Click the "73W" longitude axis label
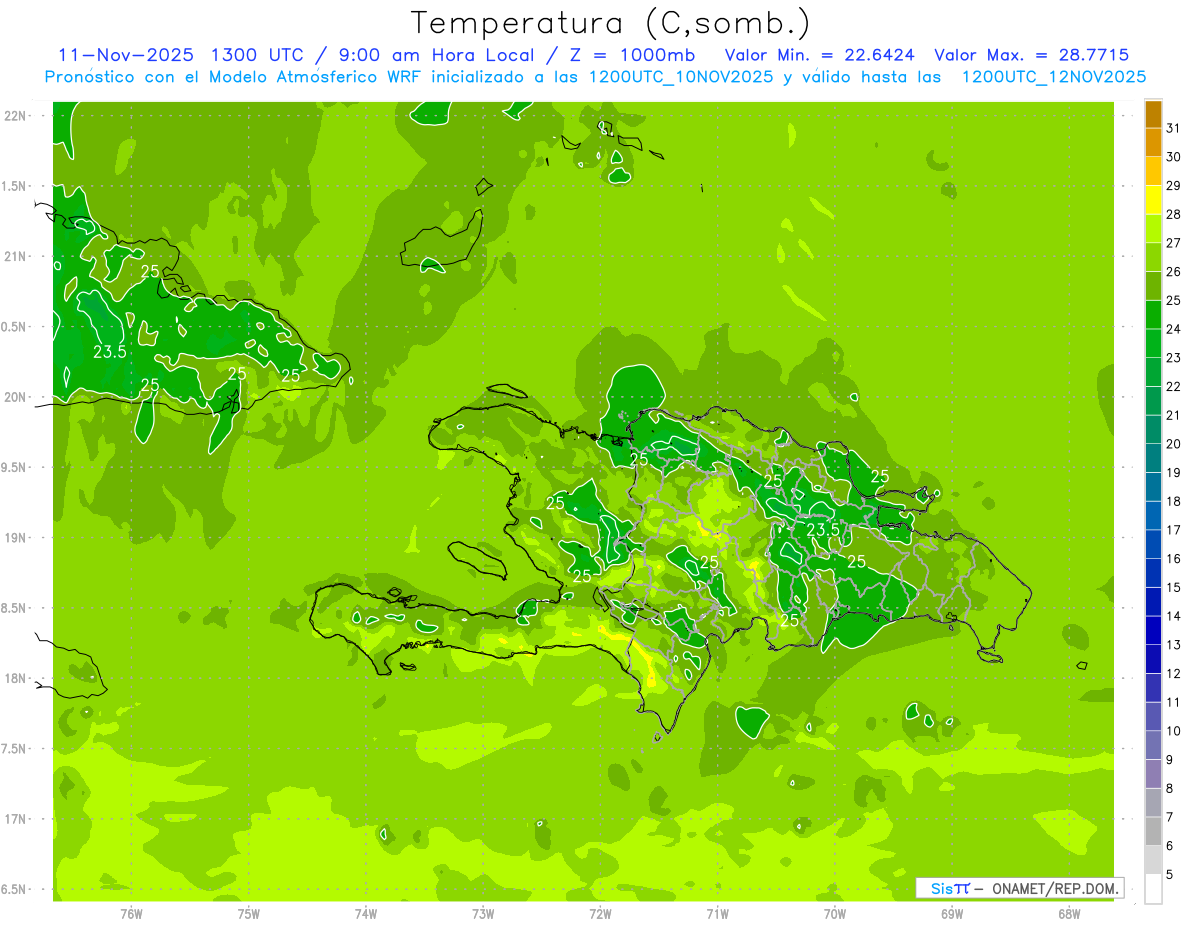Image resolution: width=1200 pixels, height=927 pixels. click(x=483, y=913)
